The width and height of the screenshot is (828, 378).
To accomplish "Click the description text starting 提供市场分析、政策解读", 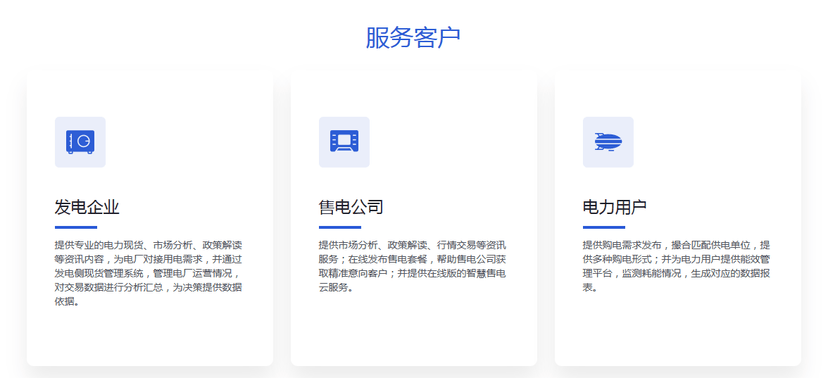I will pos(413,266).
